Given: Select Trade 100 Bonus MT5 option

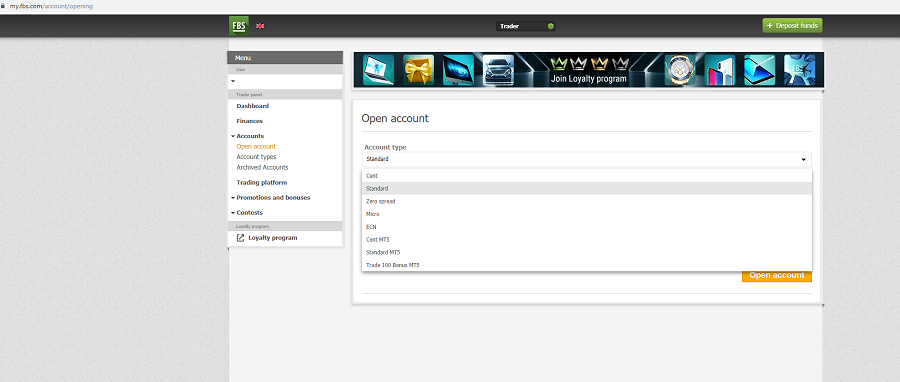Looking at the screenshot, I should click(x=587, y=265).
